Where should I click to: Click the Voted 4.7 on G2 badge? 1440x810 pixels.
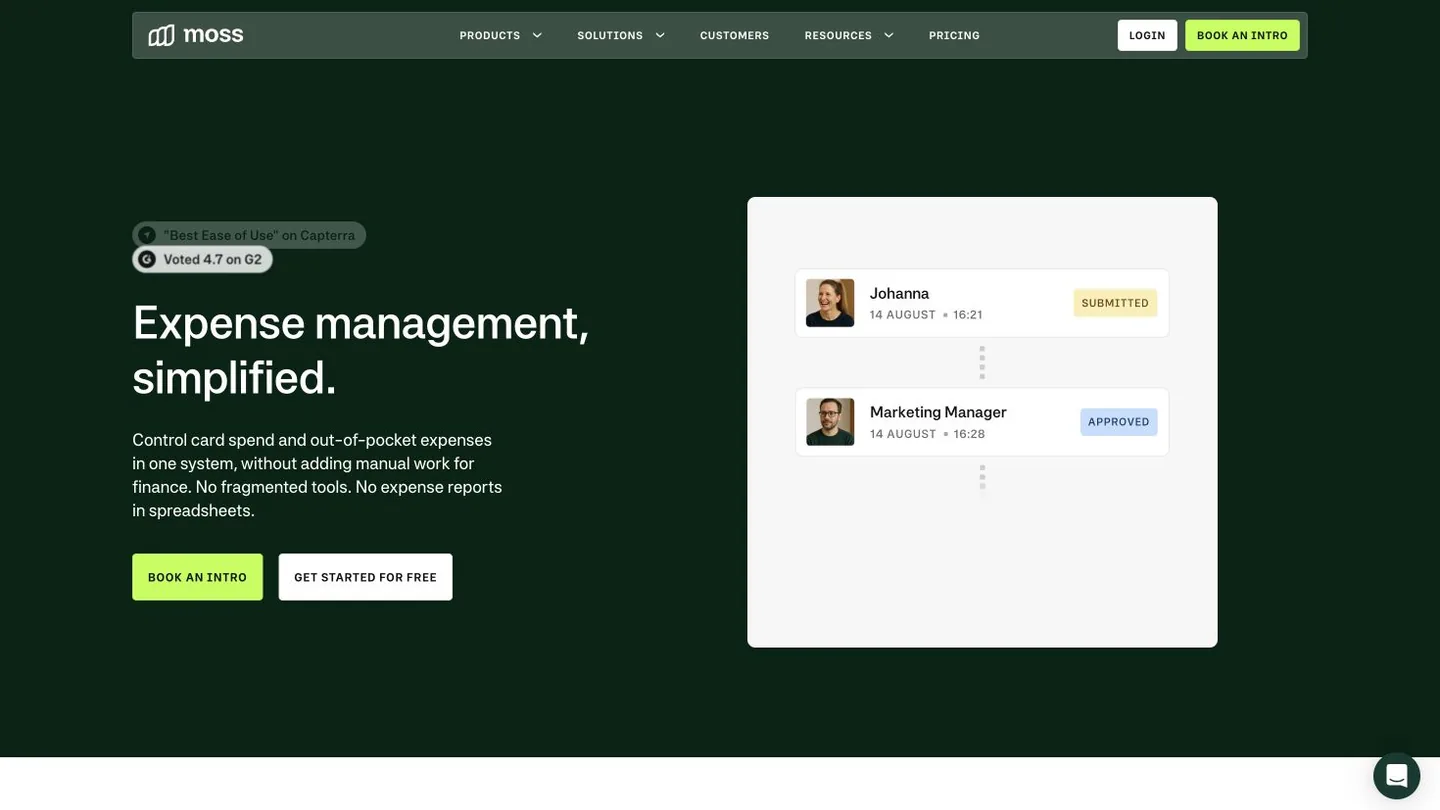203,259
